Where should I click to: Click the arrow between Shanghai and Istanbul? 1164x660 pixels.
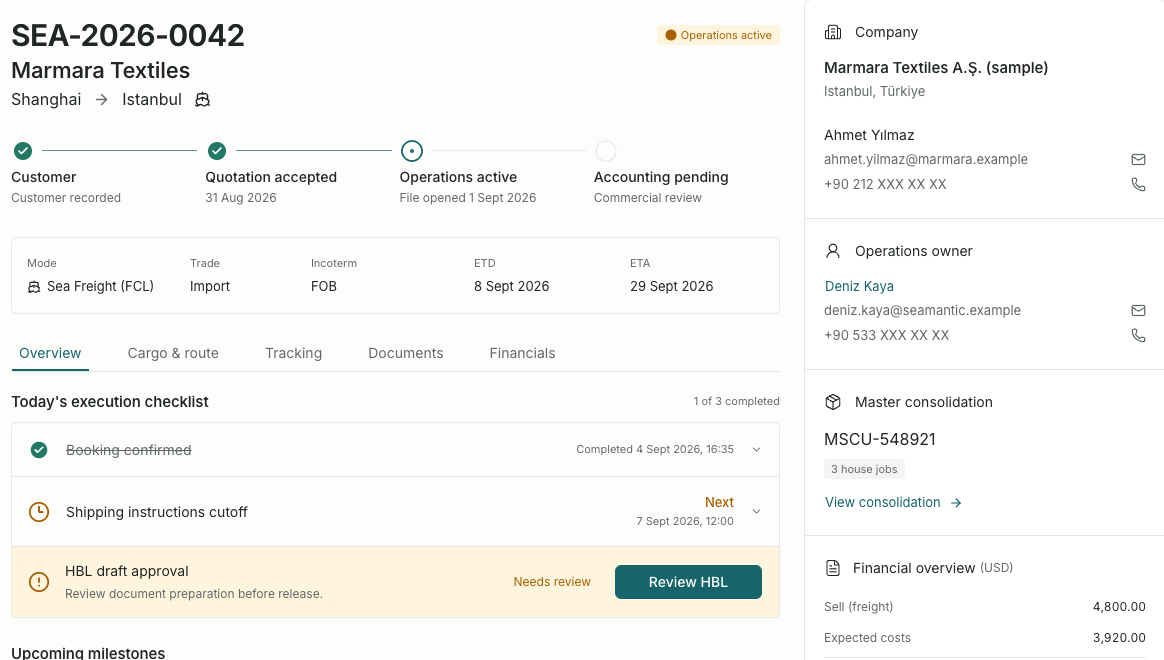tap(102, 99)
